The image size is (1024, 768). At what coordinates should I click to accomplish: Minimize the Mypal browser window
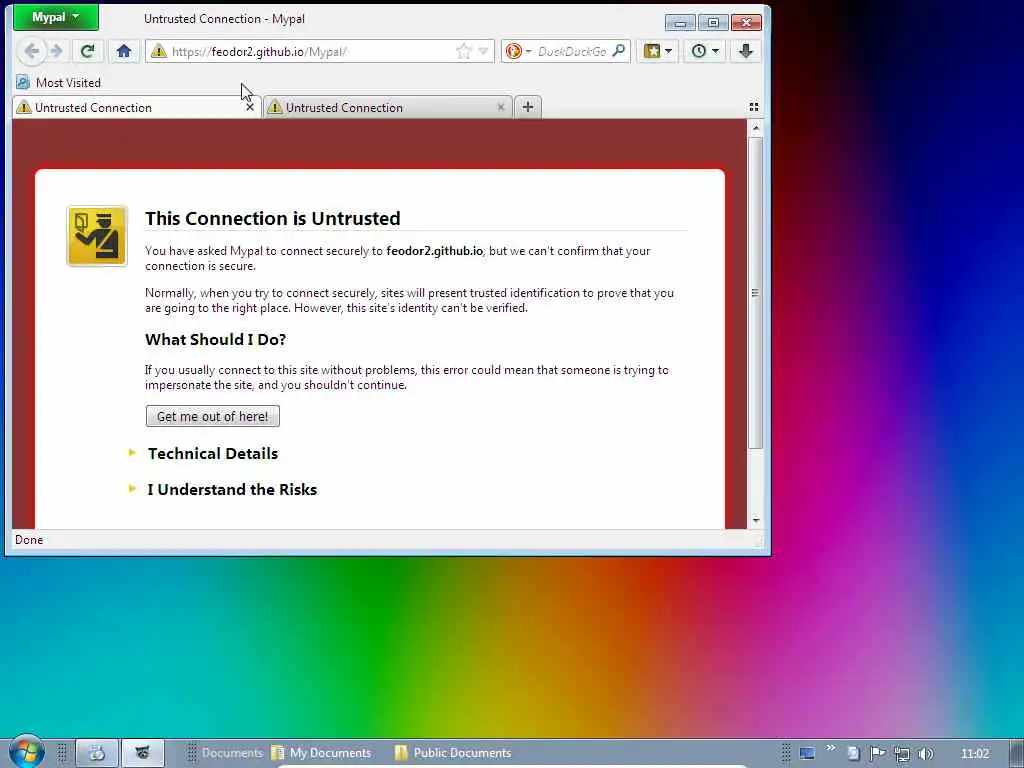point(680,23)
